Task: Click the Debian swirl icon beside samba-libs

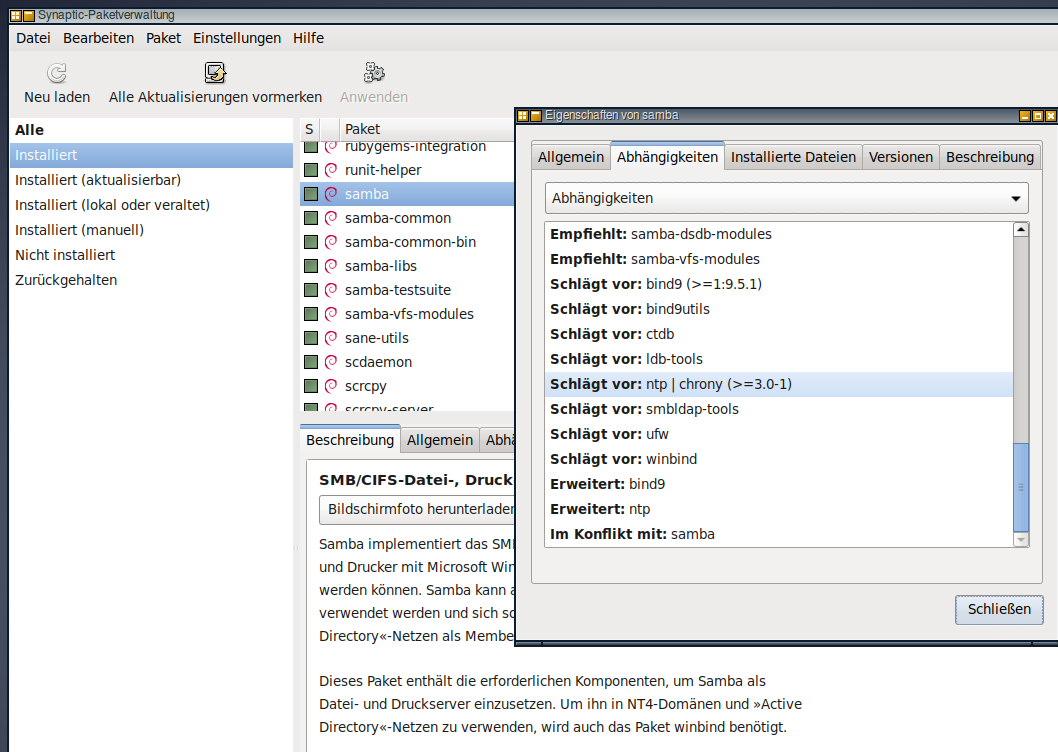Action: pyautogui.click(x=331, y=266)
